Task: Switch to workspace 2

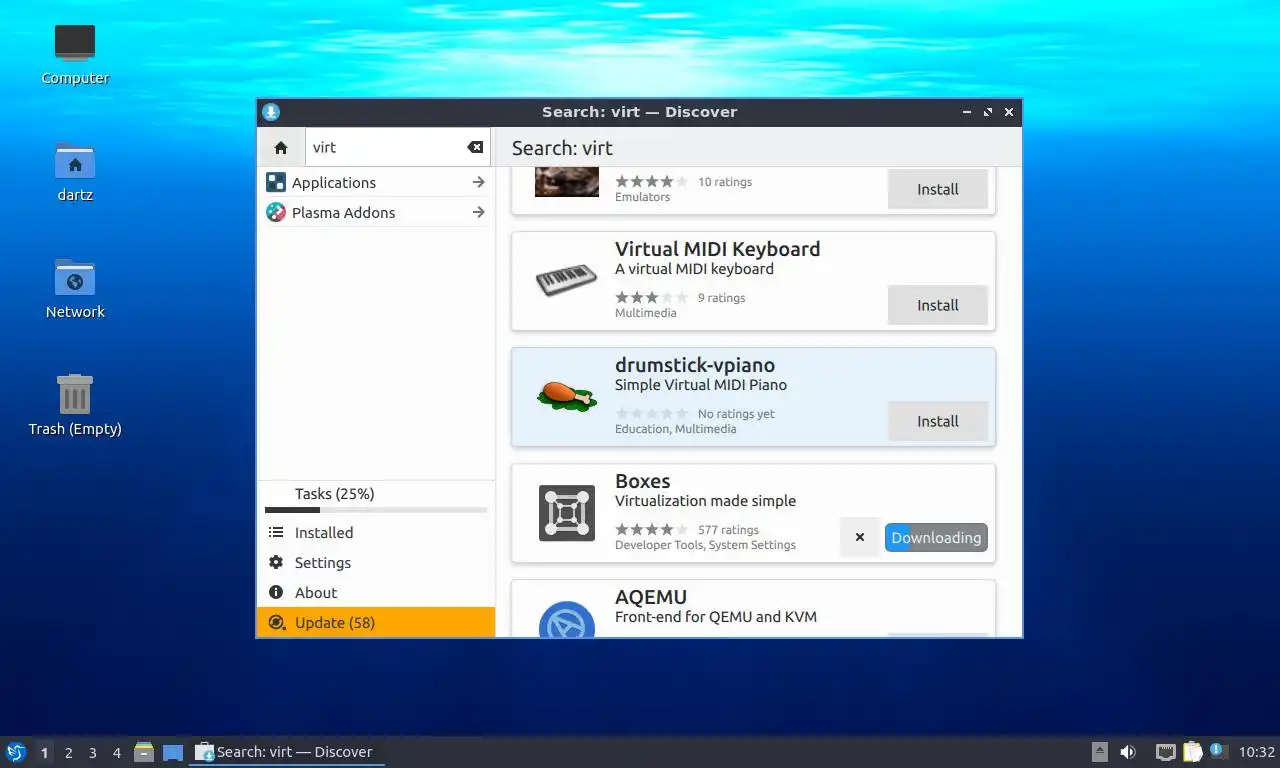Action: click(68, 753)
